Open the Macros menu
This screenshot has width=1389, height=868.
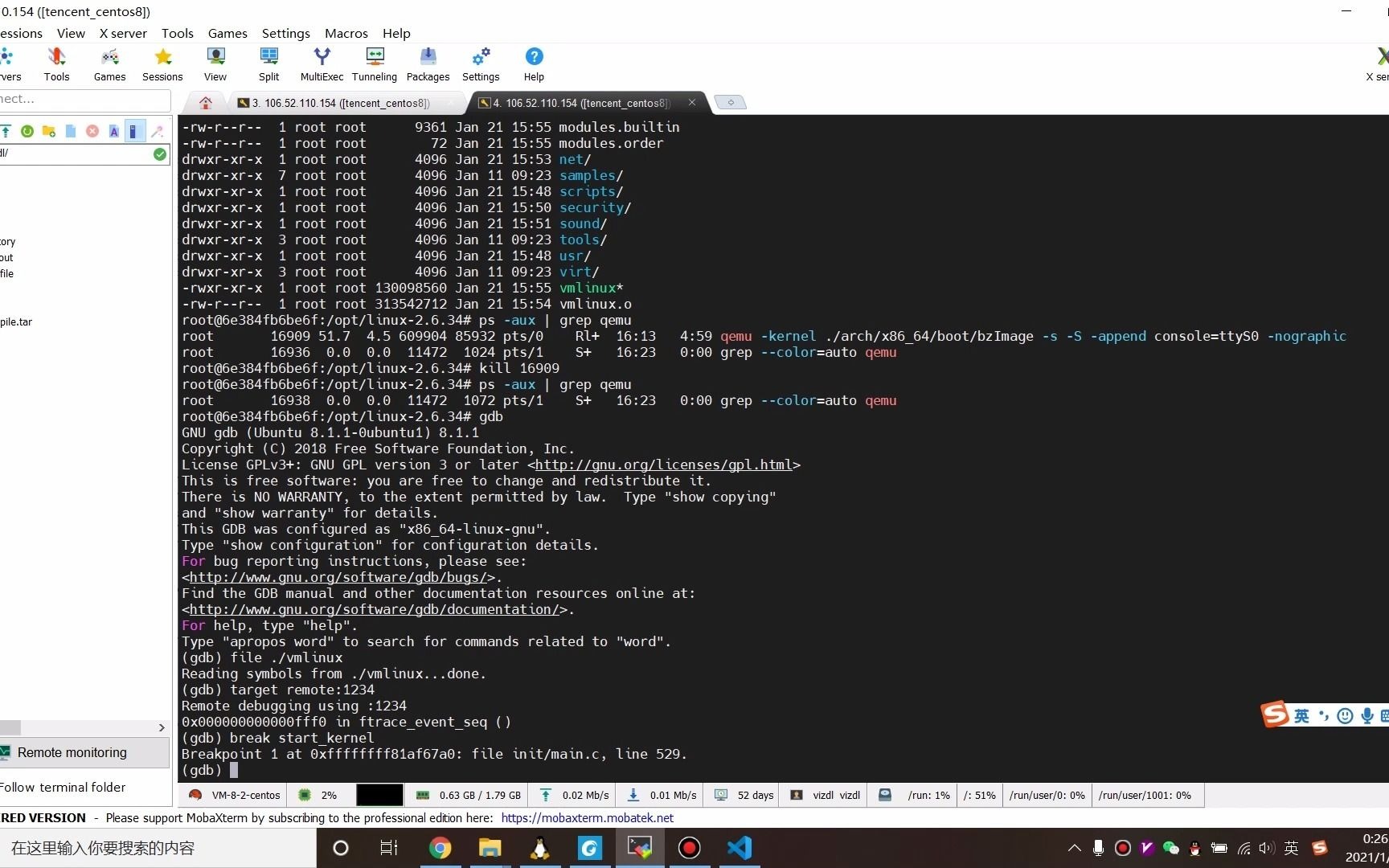click(x=346, y=33)
